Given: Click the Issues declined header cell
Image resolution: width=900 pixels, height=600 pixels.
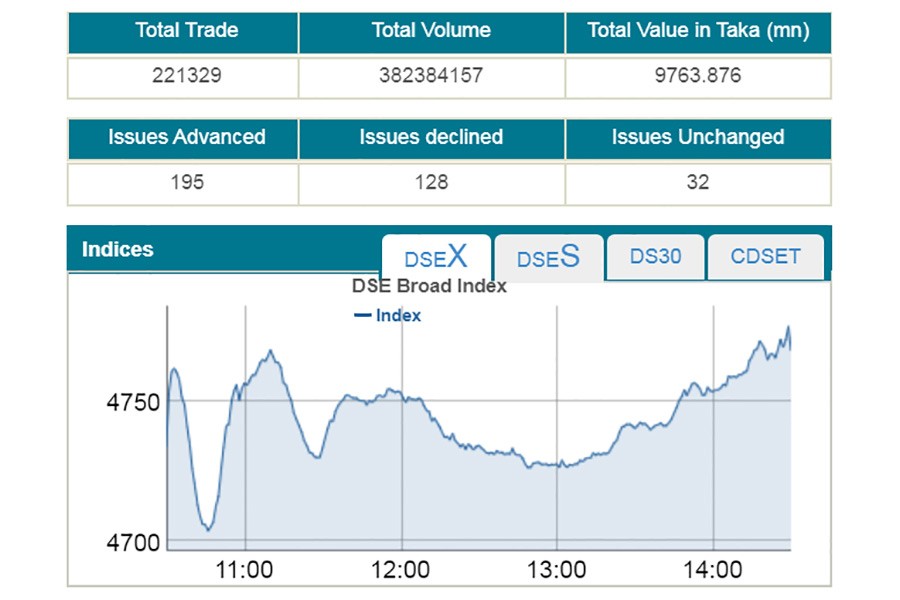Looking at the screenshot, I should click(x=431, y=138).
